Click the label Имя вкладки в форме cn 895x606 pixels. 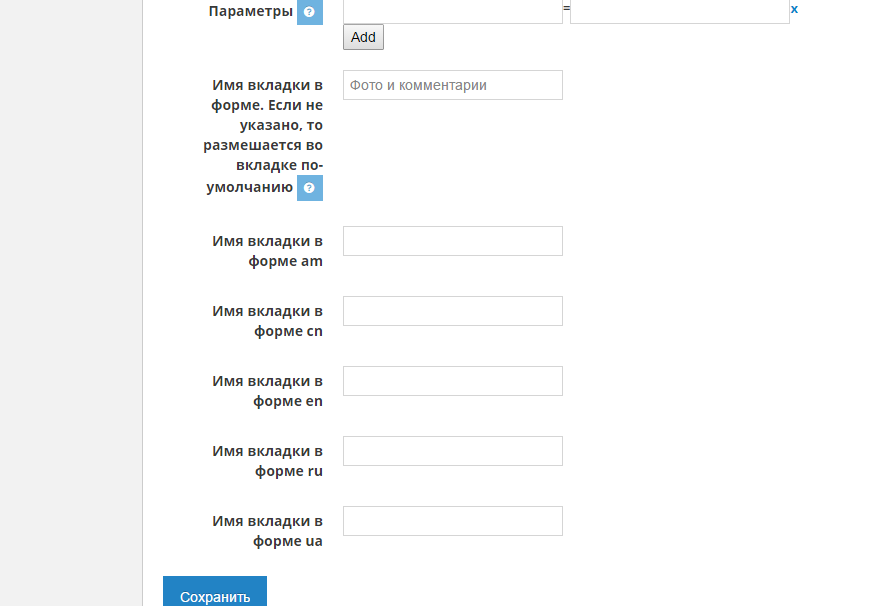tap(267, 321)
